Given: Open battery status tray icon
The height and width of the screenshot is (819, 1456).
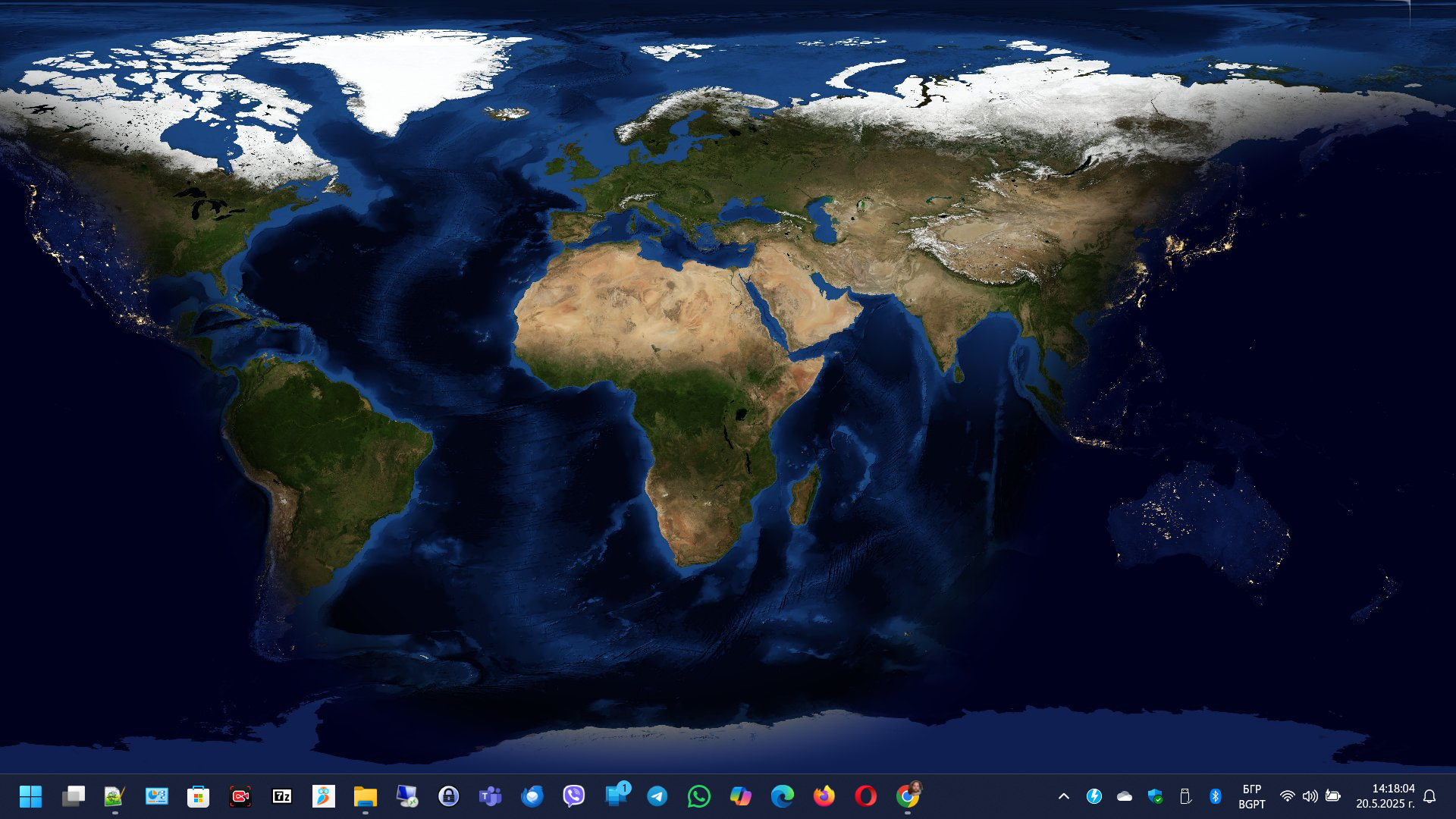Looking at the screenshot, I should 1333,796.
